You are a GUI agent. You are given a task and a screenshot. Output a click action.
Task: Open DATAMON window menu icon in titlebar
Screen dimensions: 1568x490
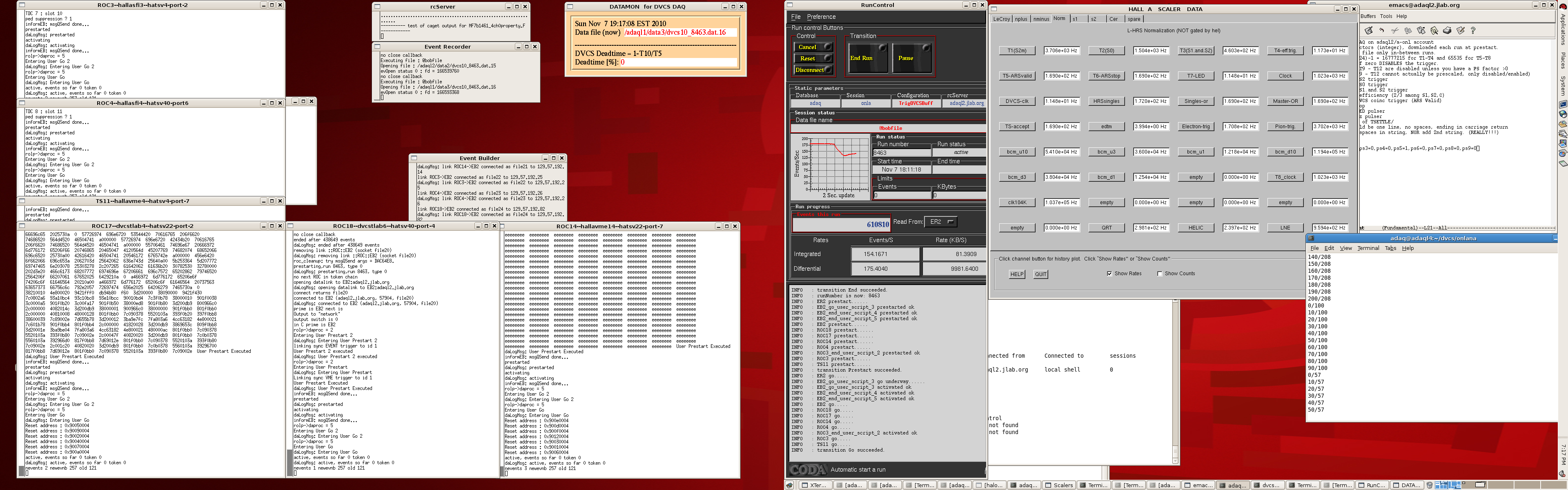pyautogui.click(x=570, y=7)
